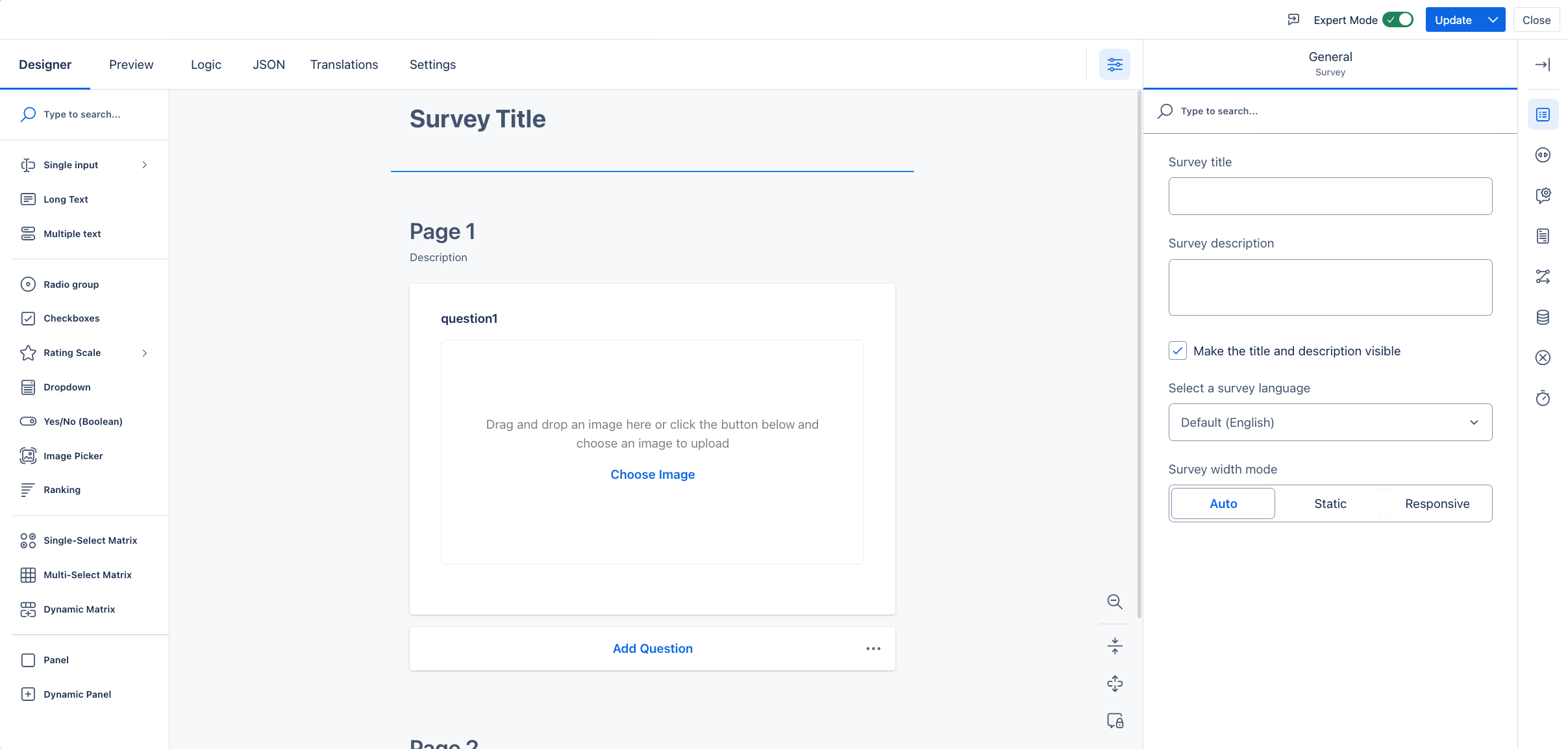Uncheck Make the title and description visible

click(1177, 351)
